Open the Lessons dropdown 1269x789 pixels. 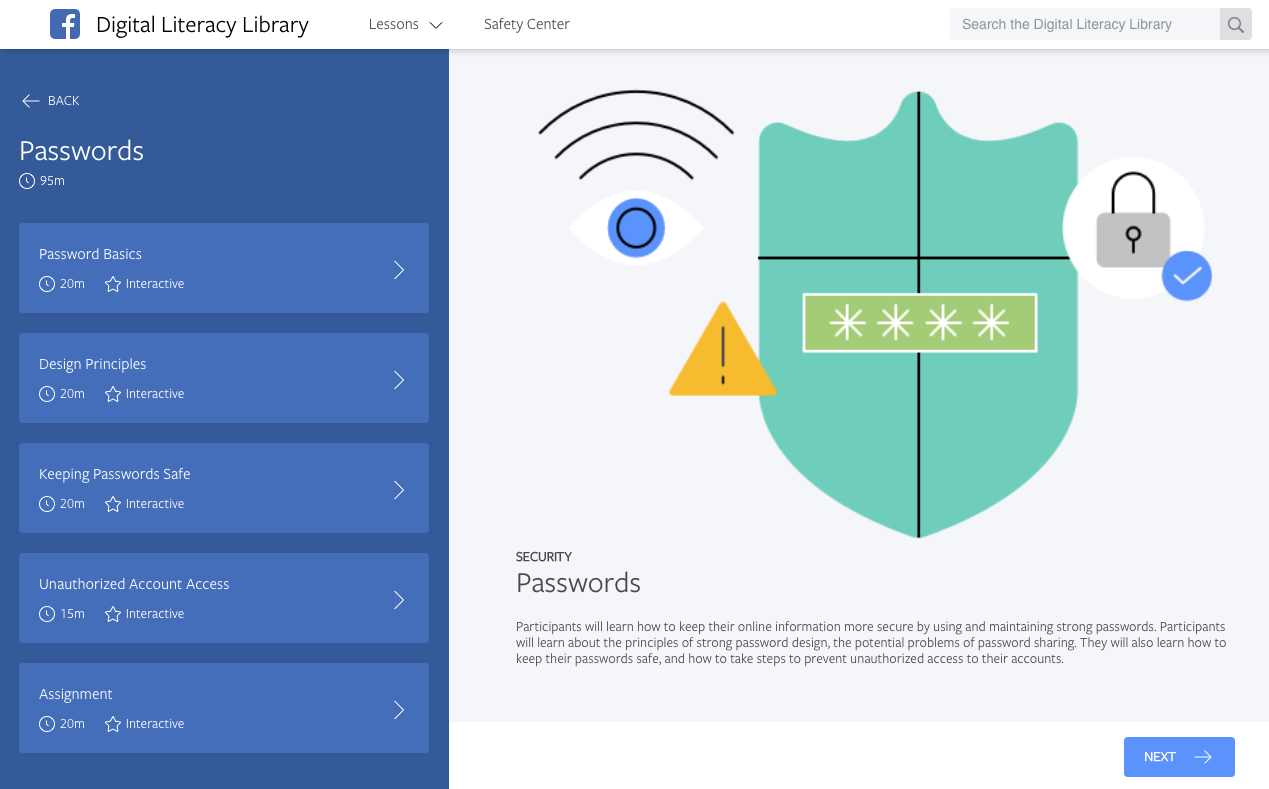point(404,24)
